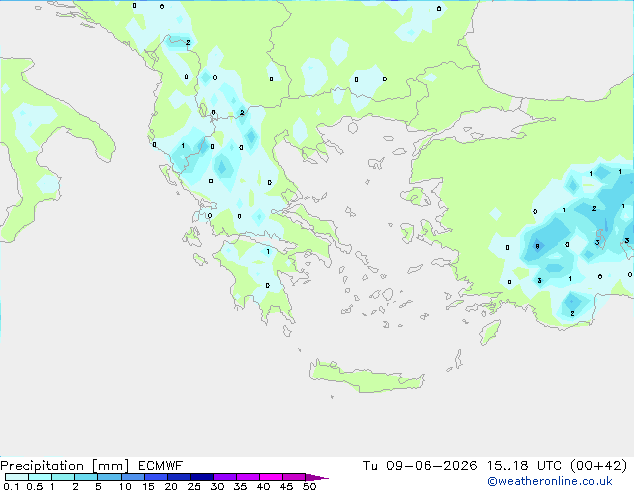
Task: Click the 10–15 mm blue legend swatch
Action: point(133,477)
